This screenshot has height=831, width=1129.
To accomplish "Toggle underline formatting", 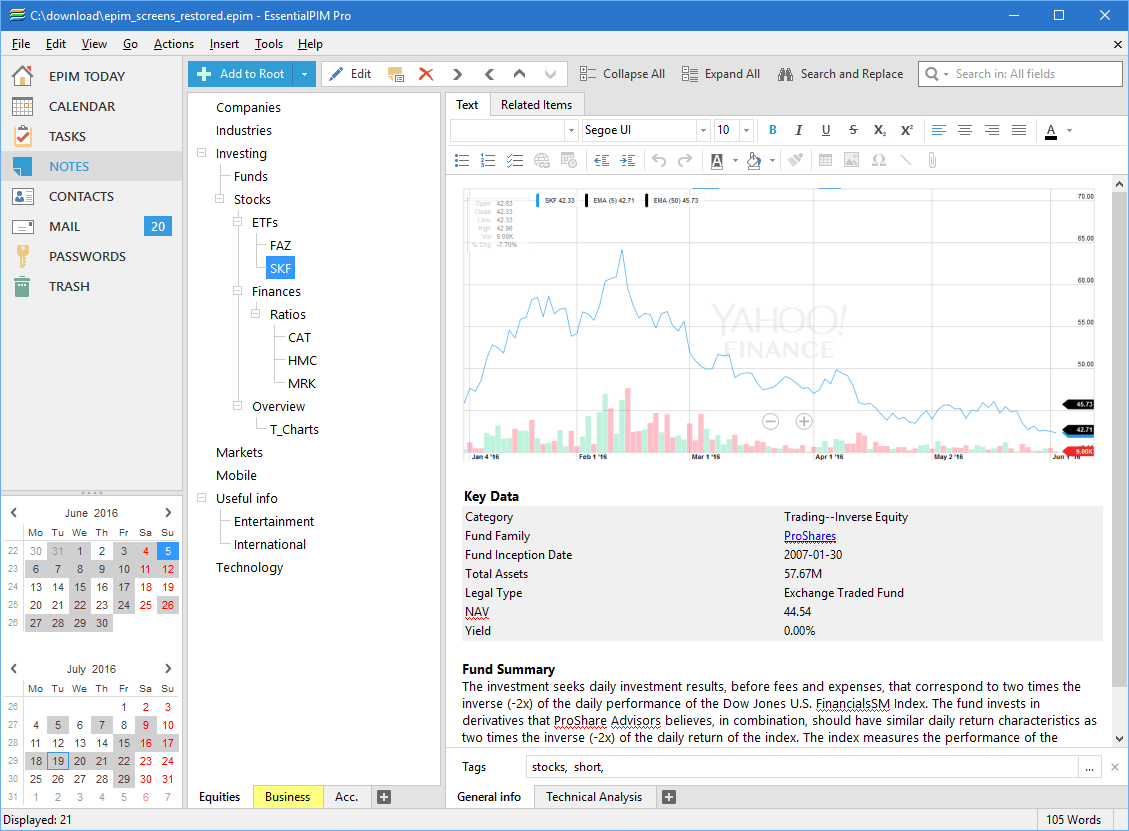I will (826, 130).
